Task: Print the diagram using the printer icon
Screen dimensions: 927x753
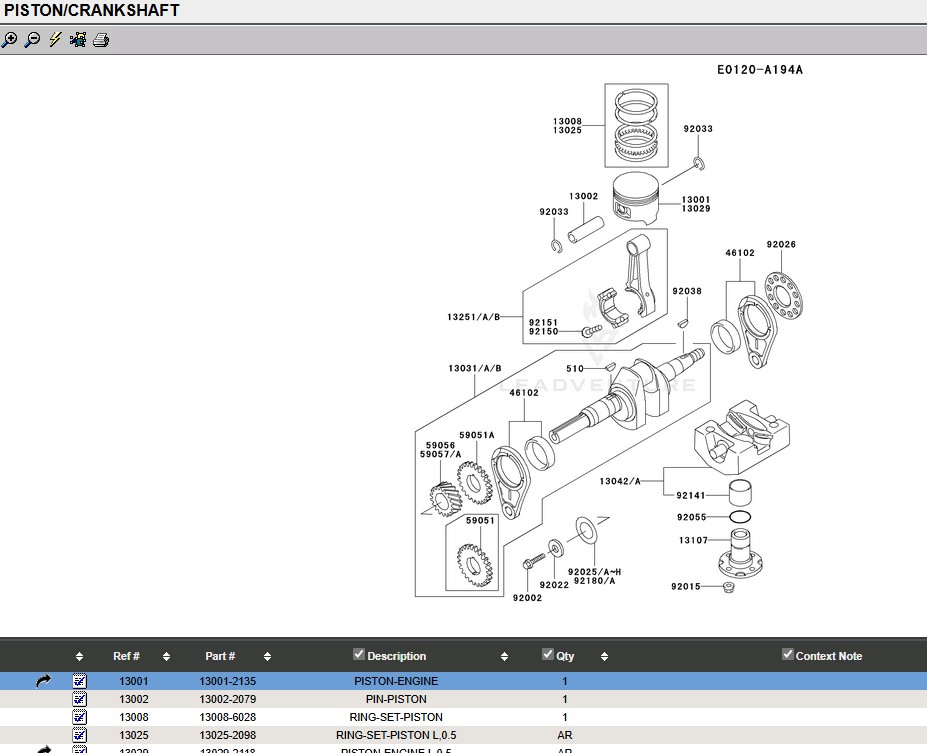Action: pyautogui.click(x=101, y=40)
